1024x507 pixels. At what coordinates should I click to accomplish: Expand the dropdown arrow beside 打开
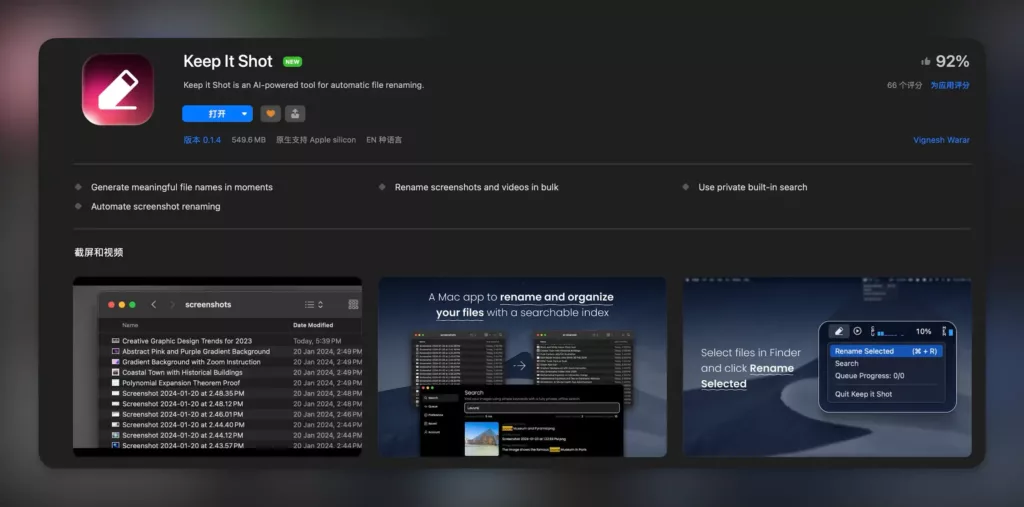[245, 114]
